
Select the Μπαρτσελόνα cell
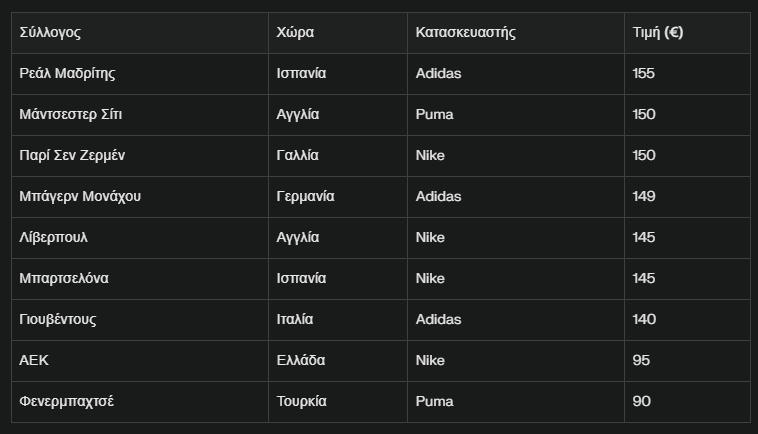point(64,278)
